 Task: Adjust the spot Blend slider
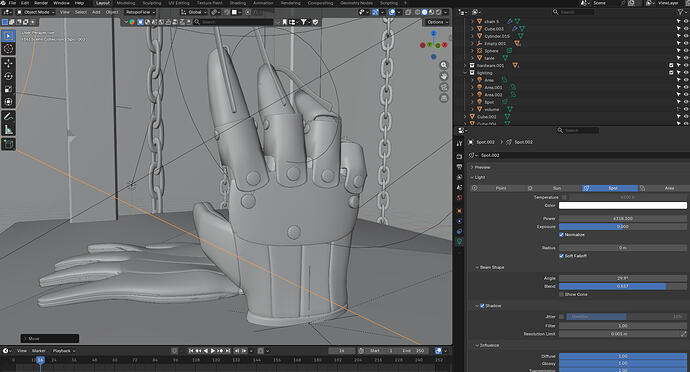(623, 286)
